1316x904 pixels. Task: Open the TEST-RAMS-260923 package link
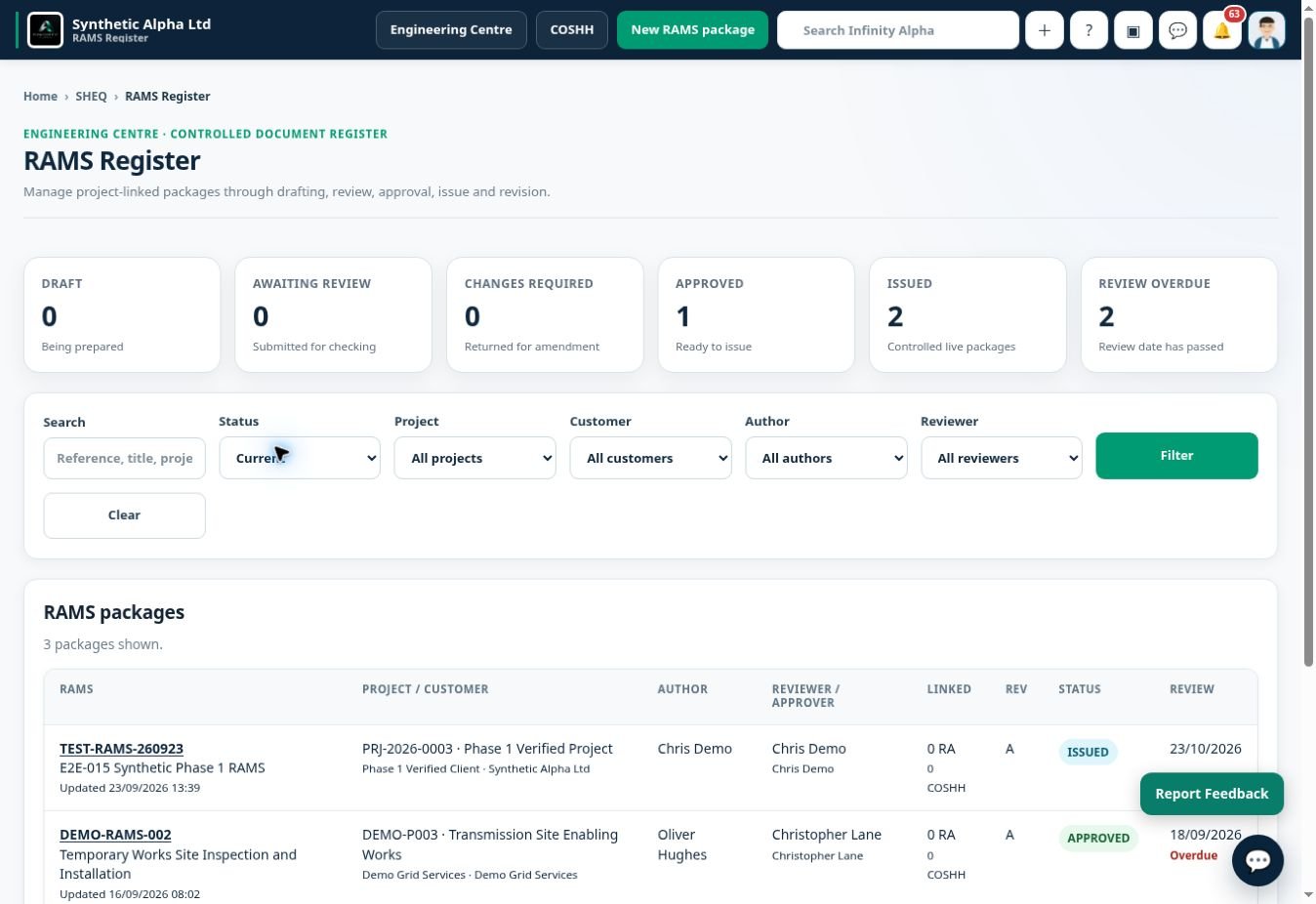click(x=121, y=749)
